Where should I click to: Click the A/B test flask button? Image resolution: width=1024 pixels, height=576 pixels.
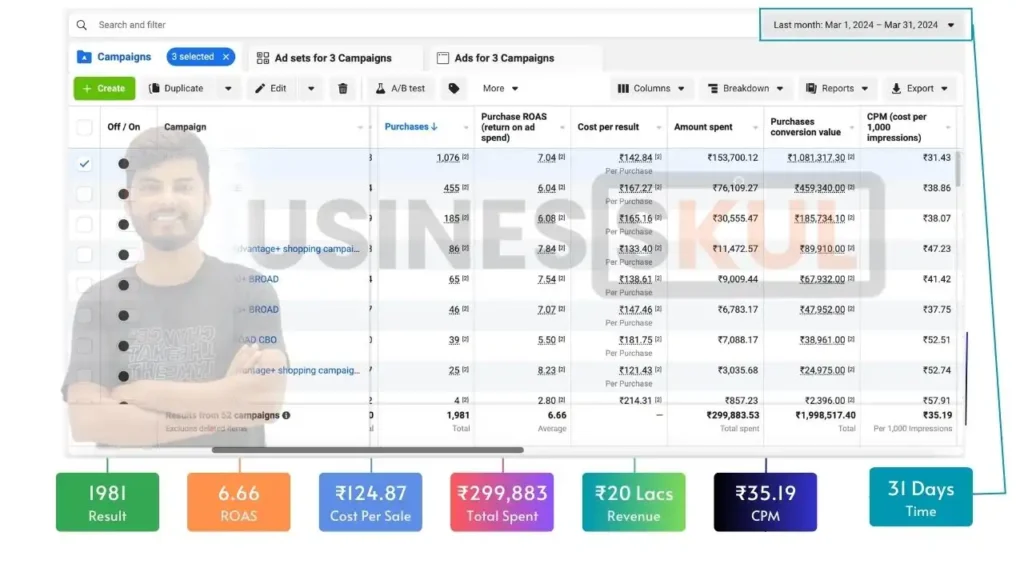pos(400,89)
